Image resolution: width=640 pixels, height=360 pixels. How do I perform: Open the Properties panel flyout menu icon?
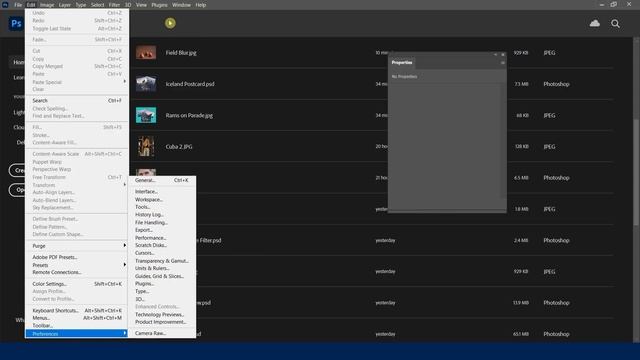point(502,62)
